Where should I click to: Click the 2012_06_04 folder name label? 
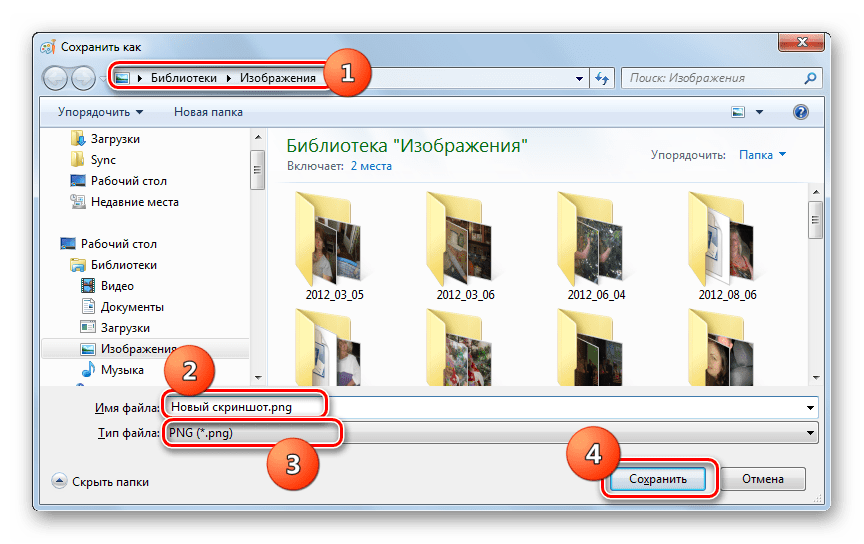pyautogui.click(x=596, y=295)
